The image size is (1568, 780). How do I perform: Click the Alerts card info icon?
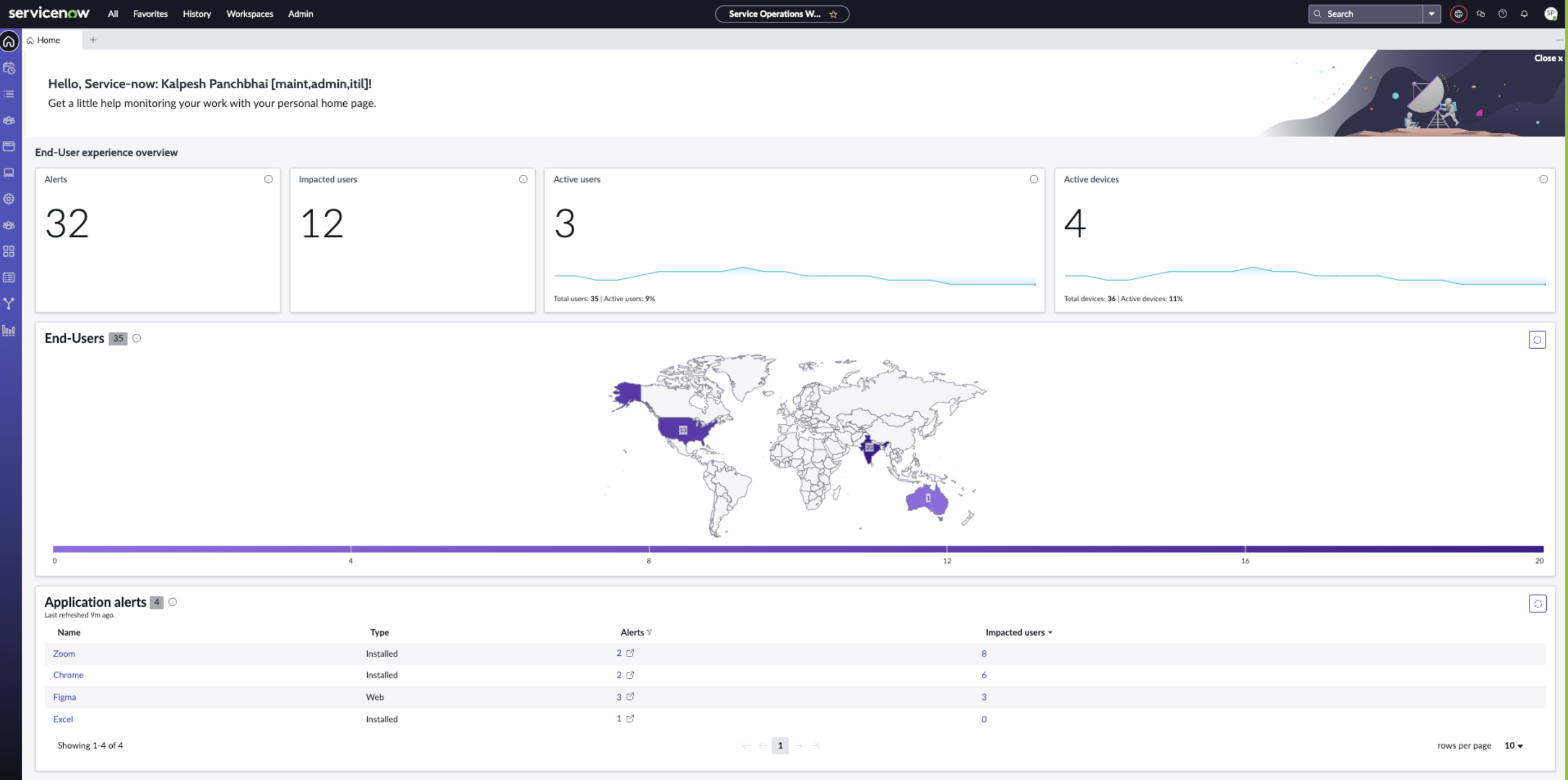coord(269,179)
